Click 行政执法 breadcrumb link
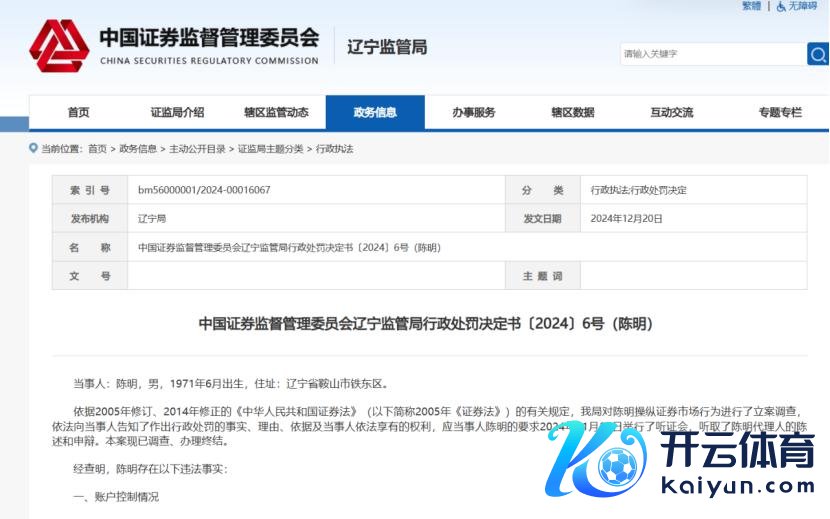 [x=335, y=149]
